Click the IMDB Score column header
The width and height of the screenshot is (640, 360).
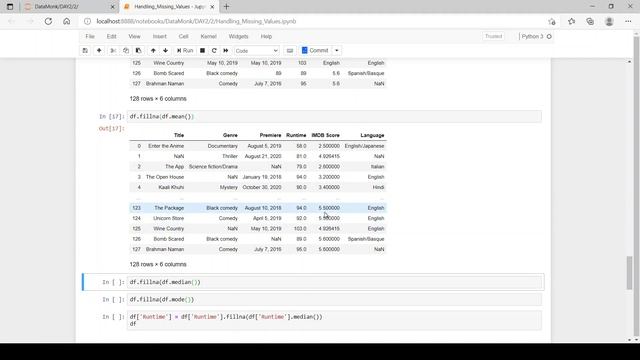325,135
